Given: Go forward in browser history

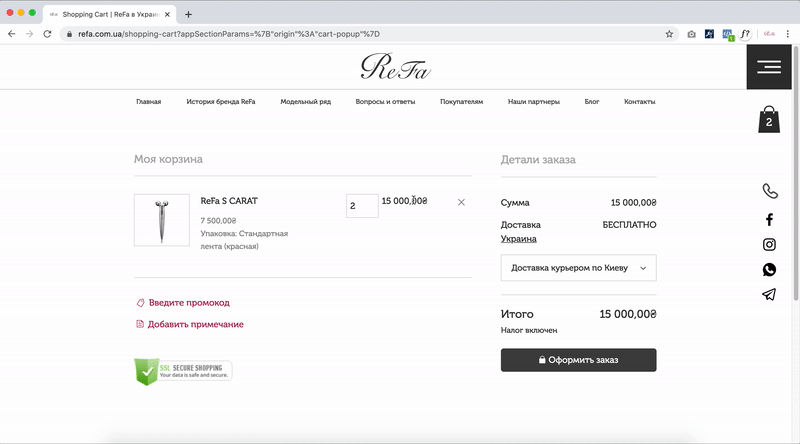Looking at the screenshot, I should tap(30, 34).
